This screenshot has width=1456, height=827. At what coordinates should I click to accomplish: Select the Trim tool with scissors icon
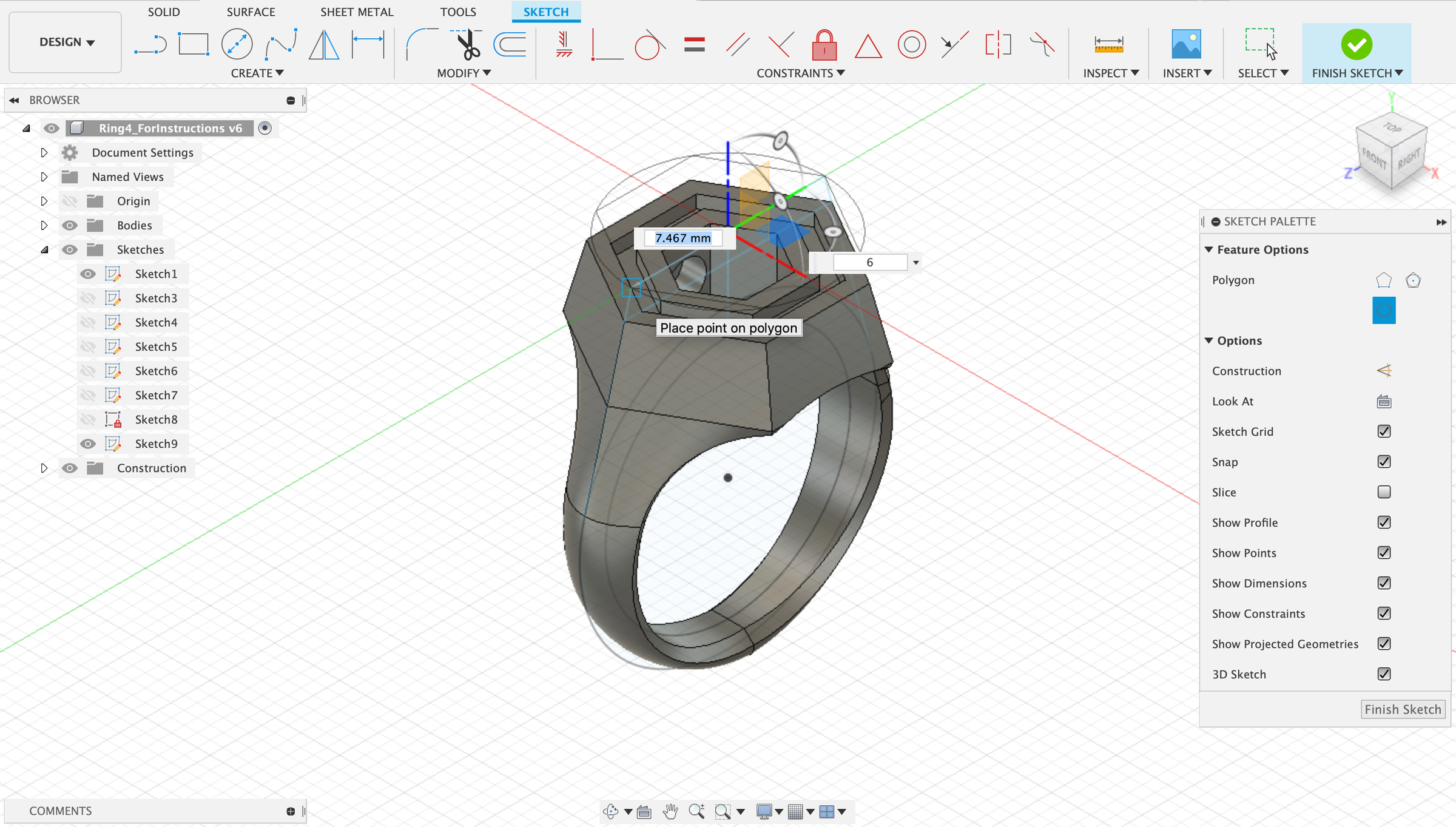coord(467,44)
